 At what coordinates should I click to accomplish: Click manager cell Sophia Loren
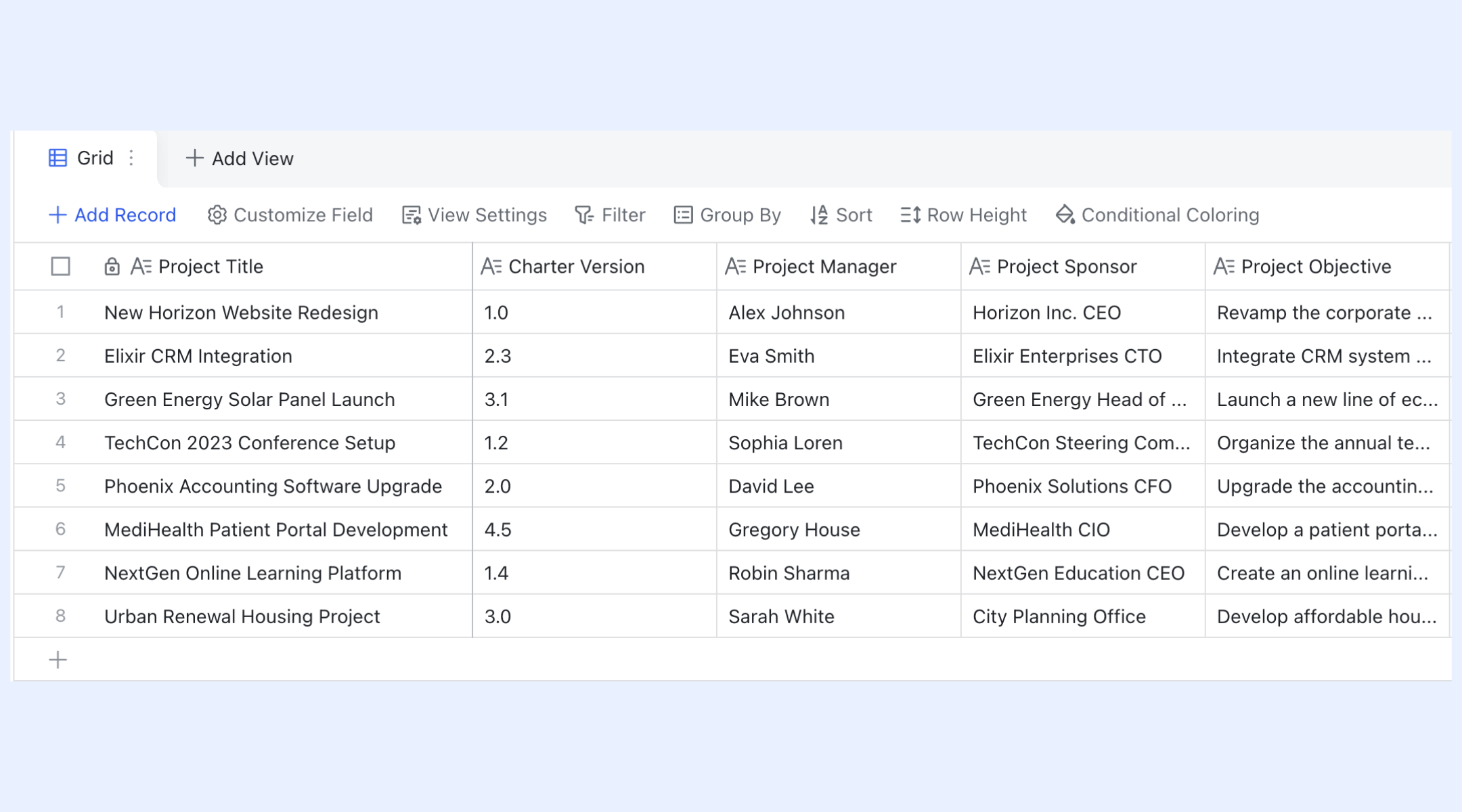839,443
